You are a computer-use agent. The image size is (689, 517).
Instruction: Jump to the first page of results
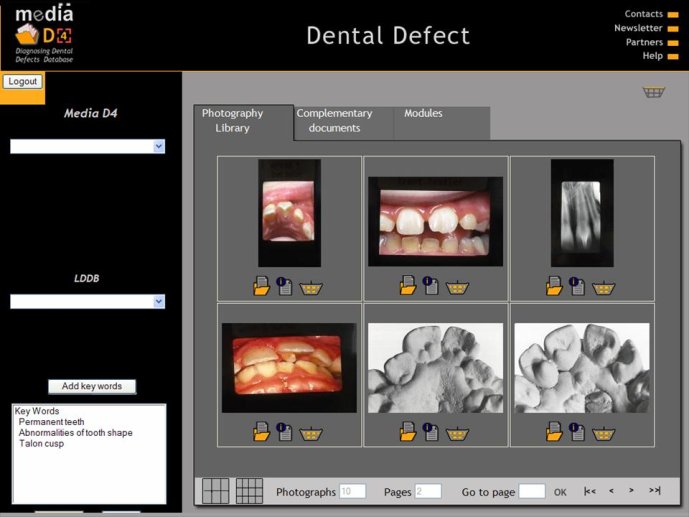(590, 491)
